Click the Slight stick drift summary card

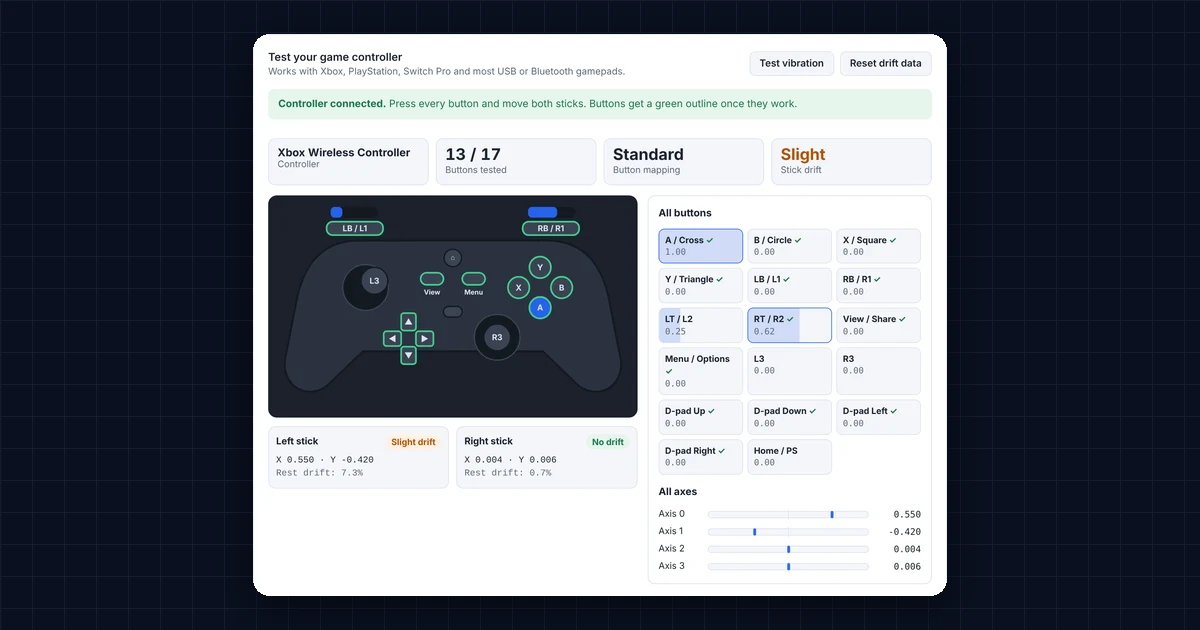[852, 162]
